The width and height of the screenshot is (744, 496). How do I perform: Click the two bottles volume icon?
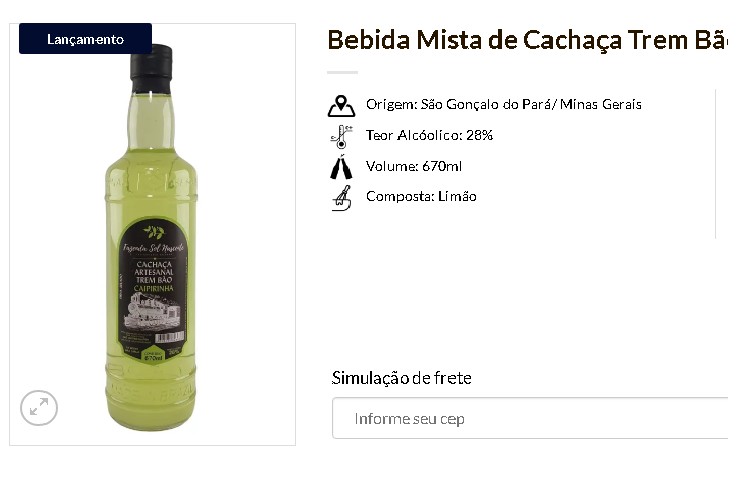coord(341,167)
